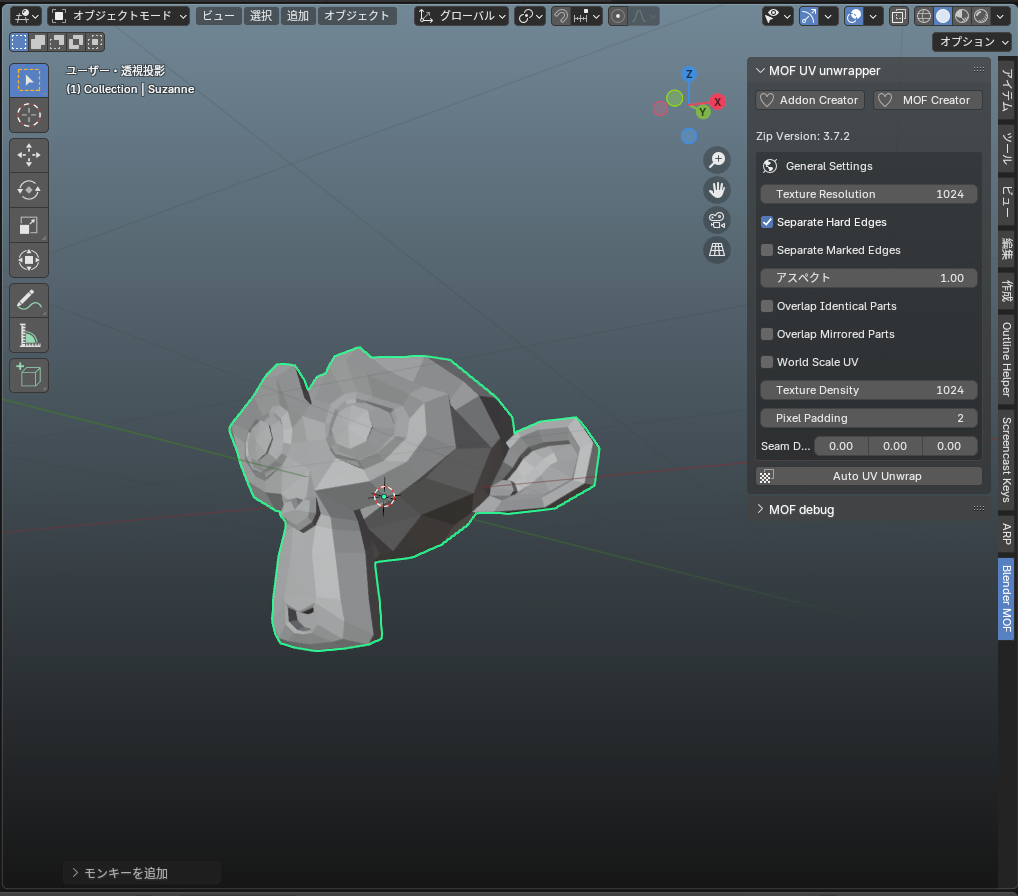The height and width of the screenshot is (896, 1018).
Task: Choose the subtract selection mode icon
Action: click(x=57, y=42)
